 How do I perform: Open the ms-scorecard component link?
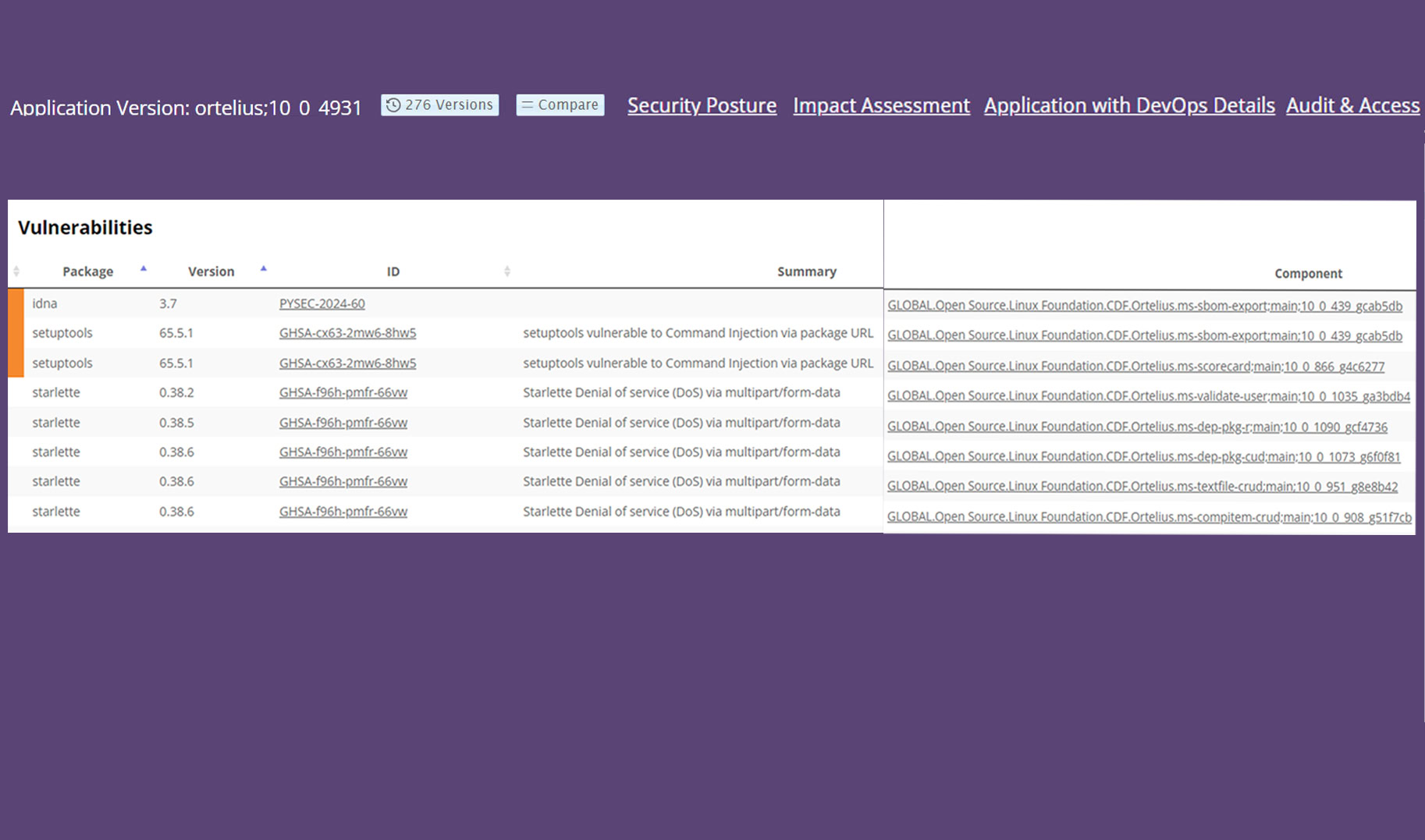pyautogui.click(x=1135, y=367)
